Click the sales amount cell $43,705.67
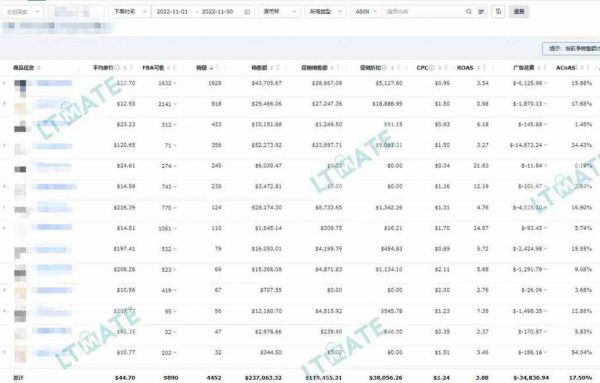Viewport: 600px width, 383px height. pos(266,83)
